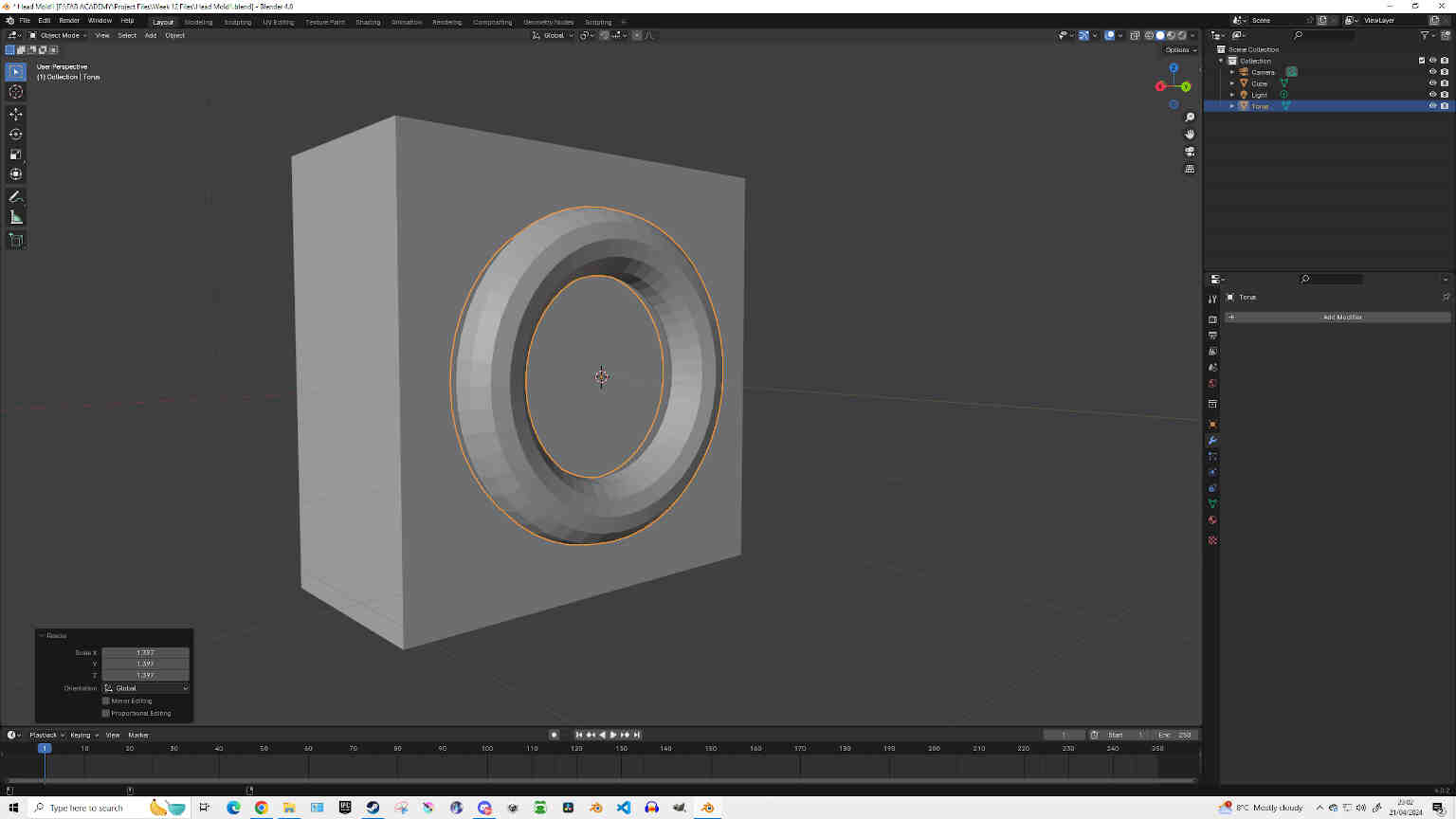The image size is (1456, 819).
Task: Open the View Layer properties tab
Action: click(1212, 352)
